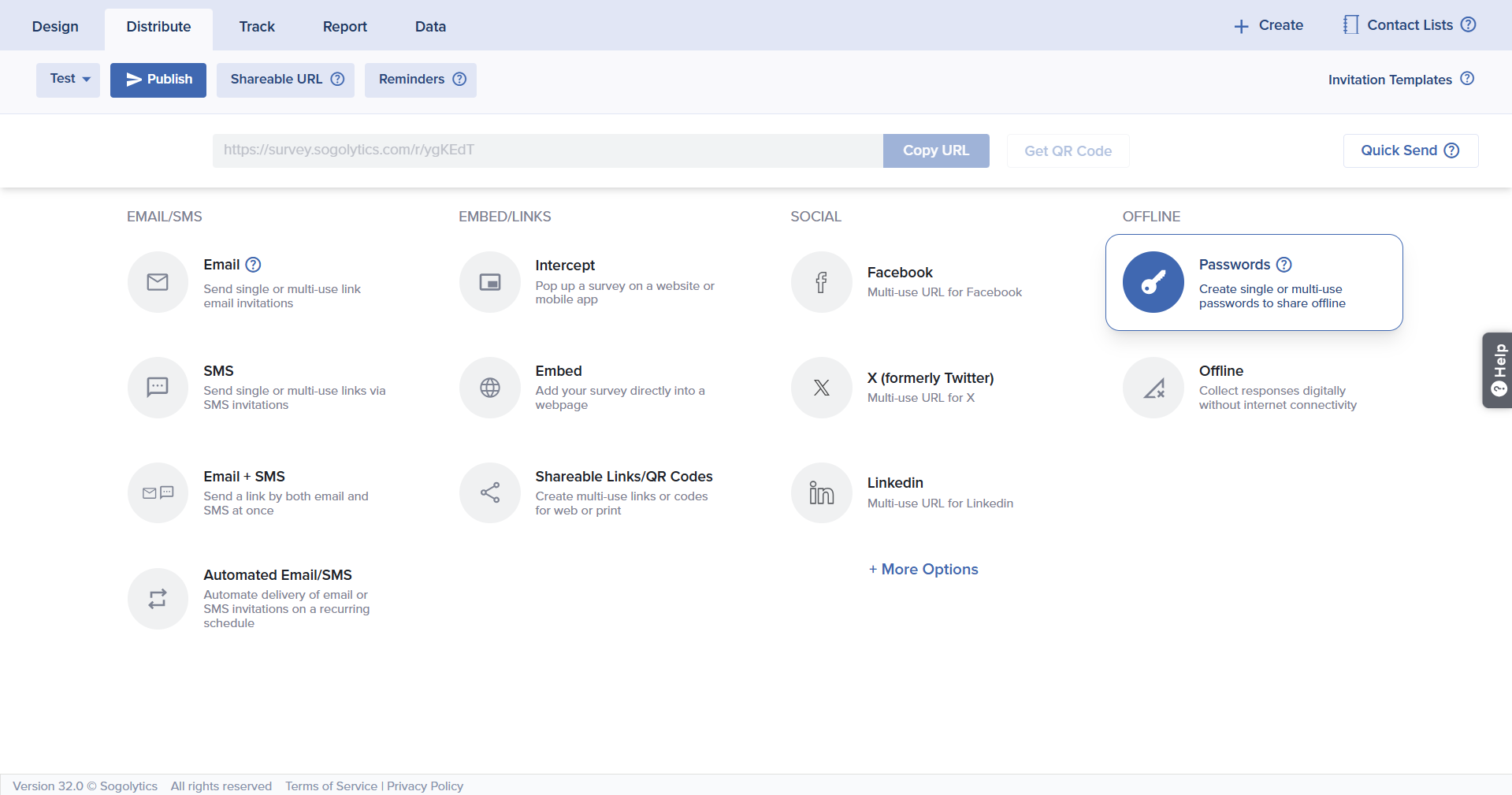The height and width of the screenshot is (795, 1512).
Task: Open the Privacy Policy link
Action: 425,786
